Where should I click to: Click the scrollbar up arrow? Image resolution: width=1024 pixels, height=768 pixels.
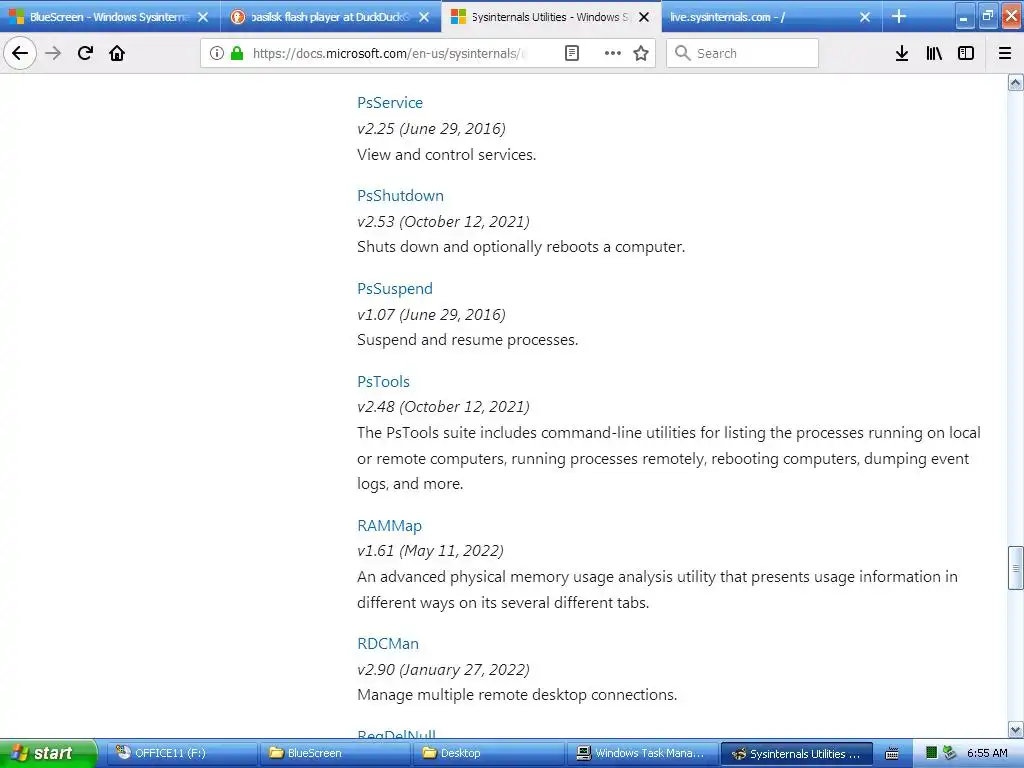(x=1016, y=82)
